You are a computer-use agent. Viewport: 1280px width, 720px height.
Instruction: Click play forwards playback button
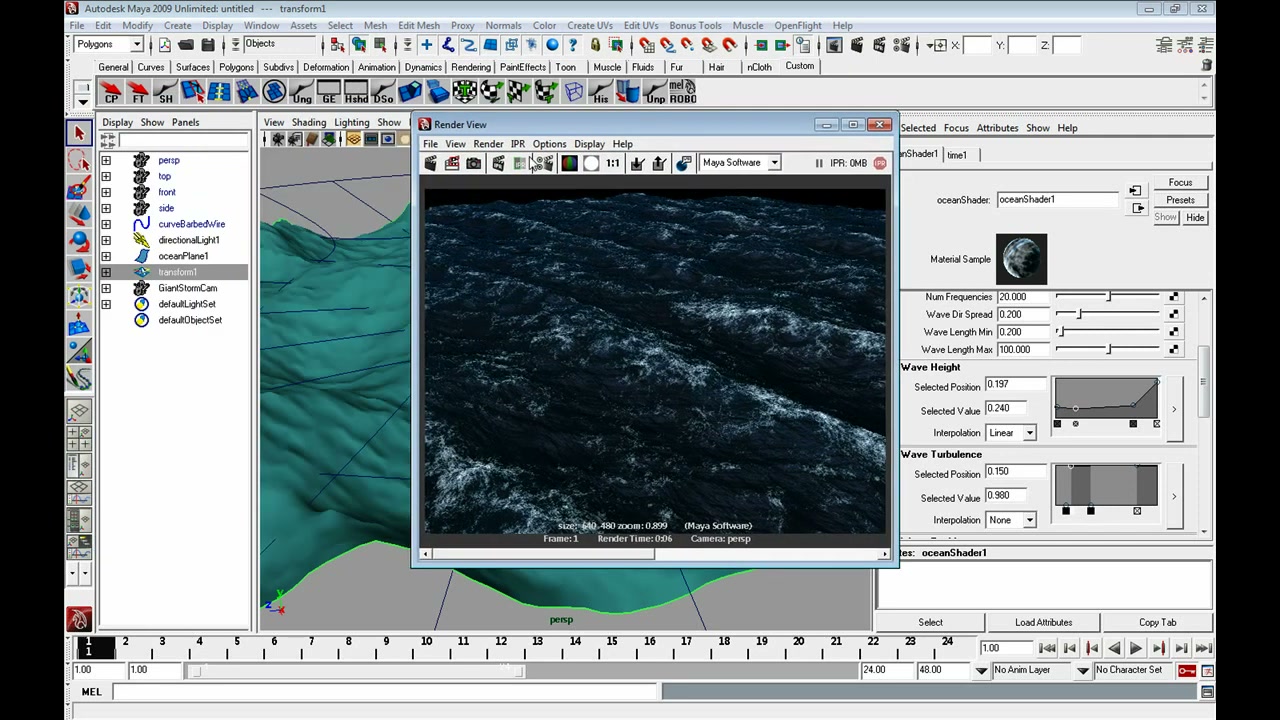coord(1136,649)
